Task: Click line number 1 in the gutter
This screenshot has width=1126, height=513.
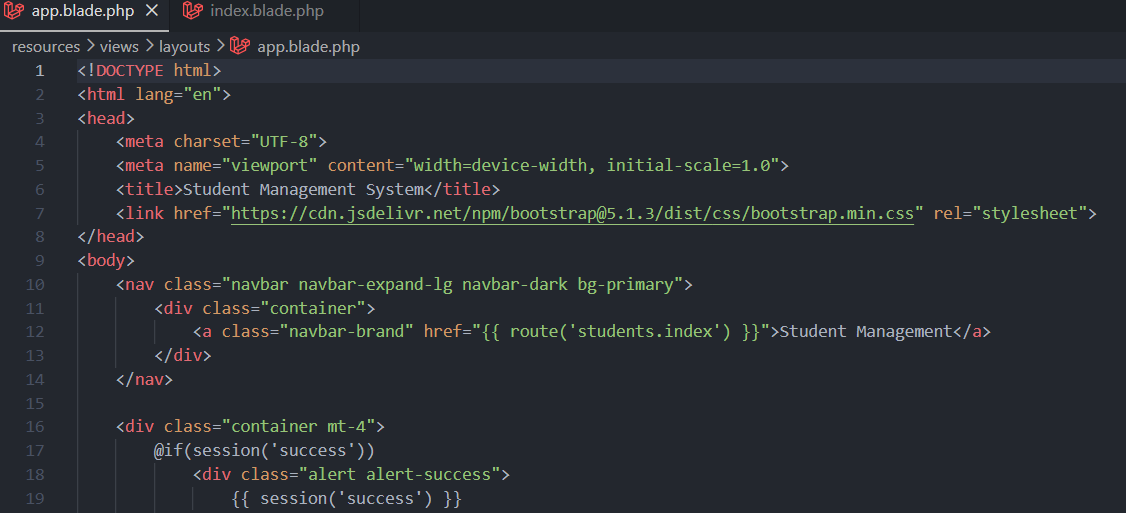Action: 39,71
